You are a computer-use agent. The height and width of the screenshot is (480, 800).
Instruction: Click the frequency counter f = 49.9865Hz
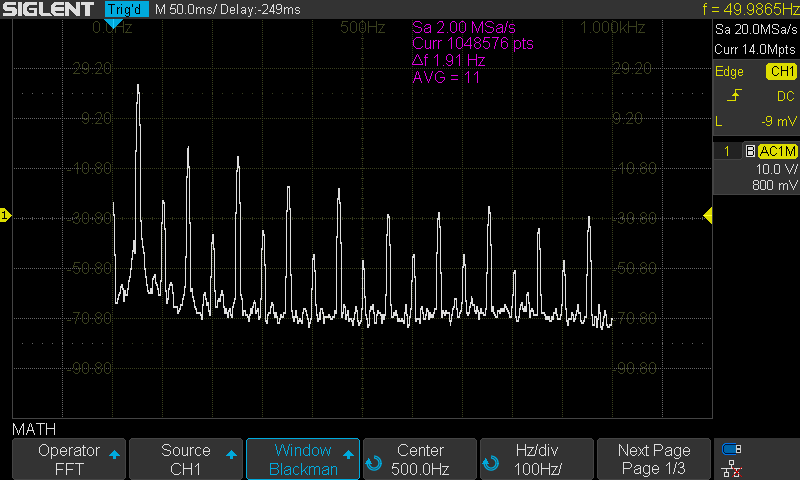(x=751, y=9)
